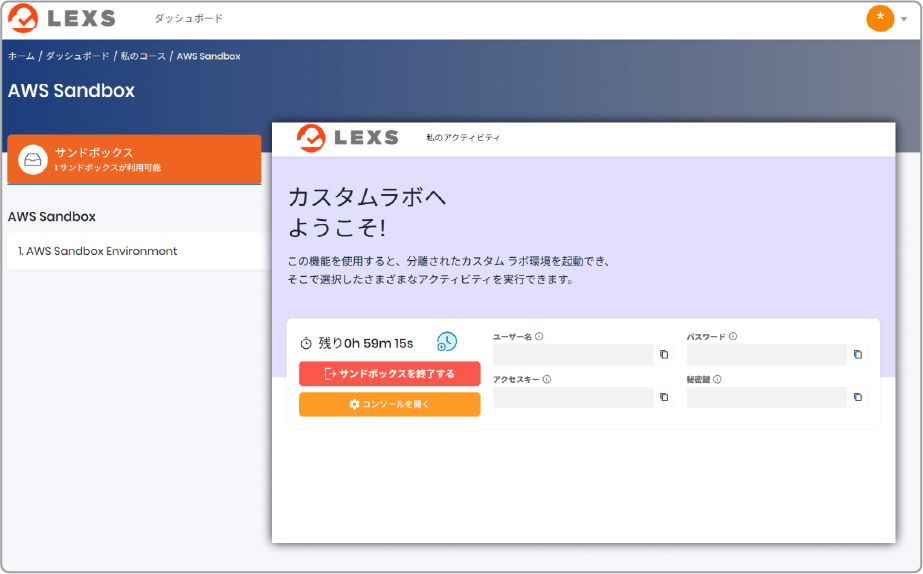
Task: Click the info icon next to 秘密鍵
Action: 717,379
